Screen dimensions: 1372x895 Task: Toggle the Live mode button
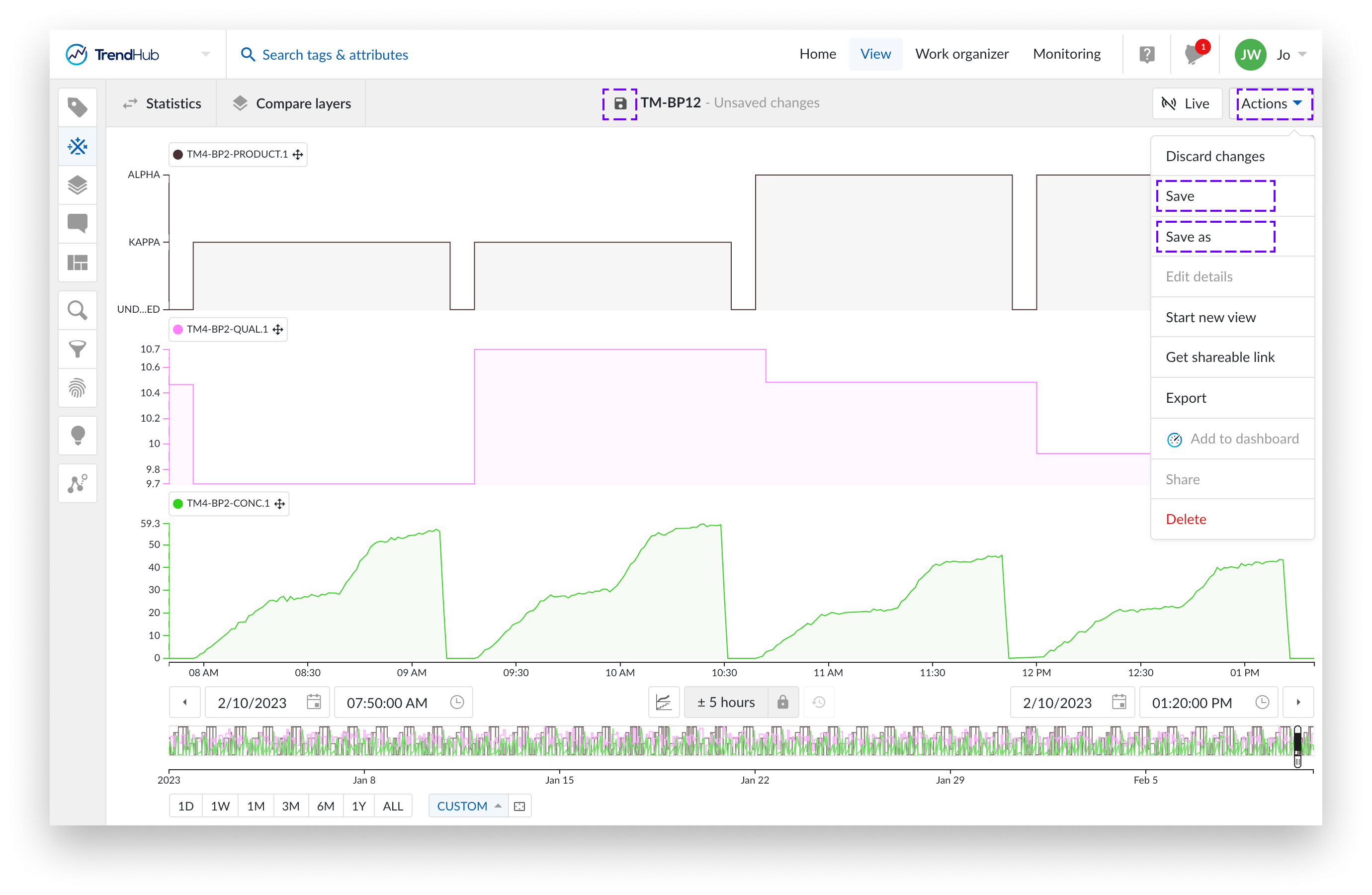point(1187,104)
